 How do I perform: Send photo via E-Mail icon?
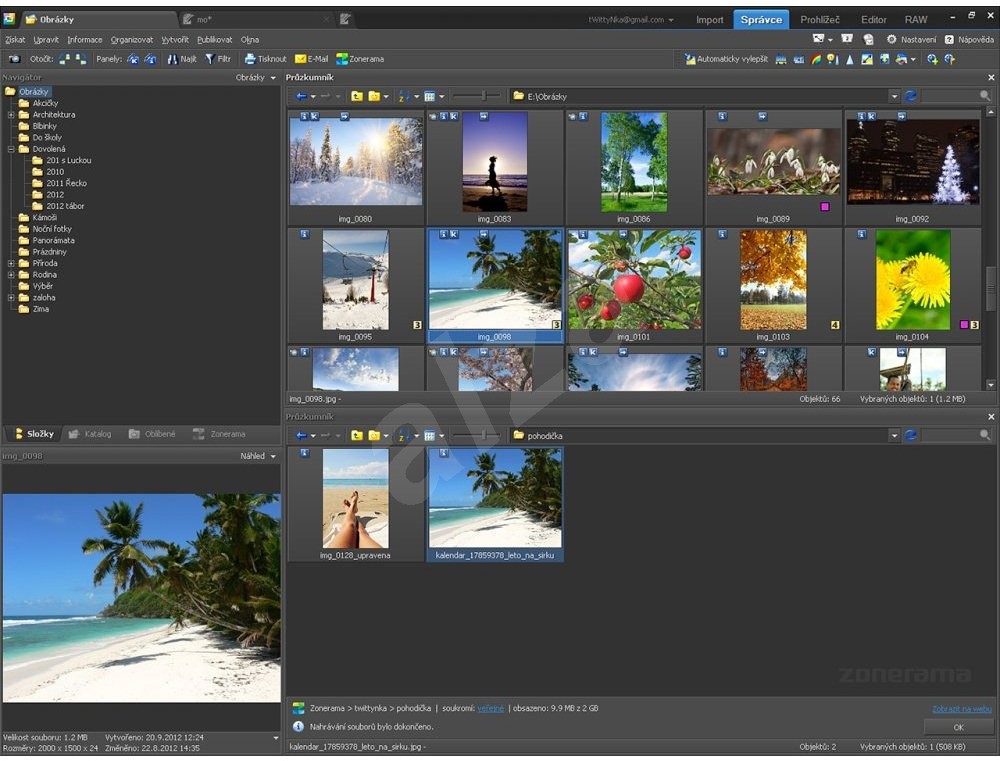(x=300, y=59)
